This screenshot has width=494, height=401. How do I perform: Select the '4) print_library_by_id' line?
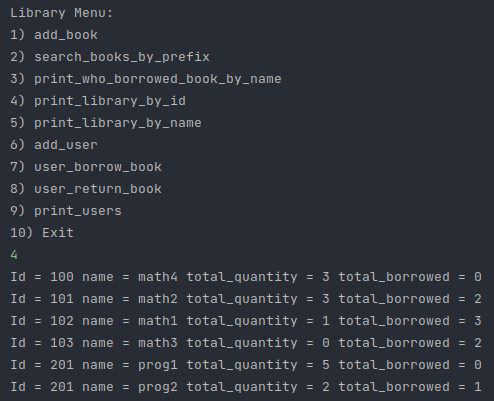click(98, 101)
